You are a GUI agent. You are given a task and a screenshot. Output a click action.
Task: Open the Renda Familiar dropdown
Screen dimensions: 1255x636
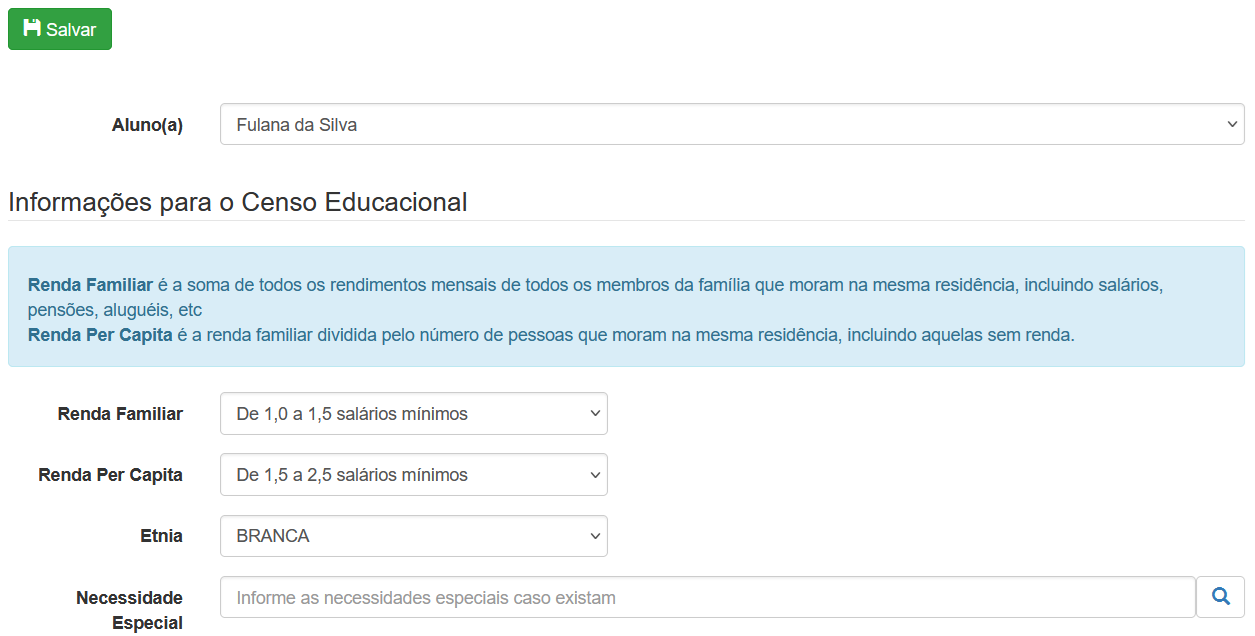click(x=413, y=413)
